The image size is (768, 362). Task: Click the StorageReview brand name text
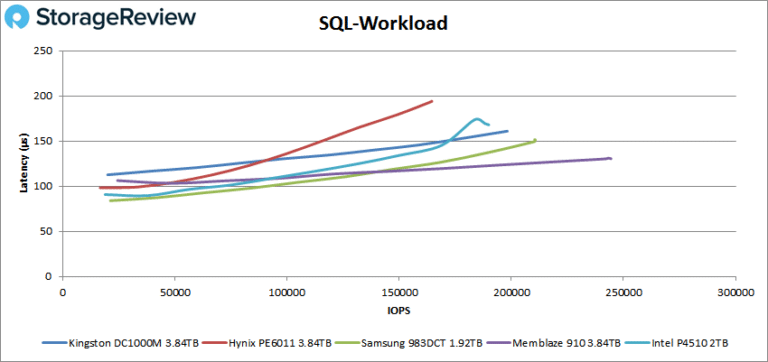(116, 18)
